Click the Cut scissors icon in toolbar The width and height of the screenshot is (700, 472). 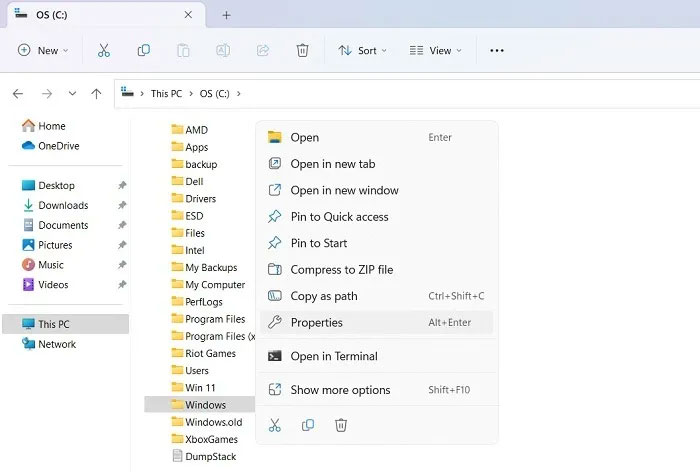point(104,50)
